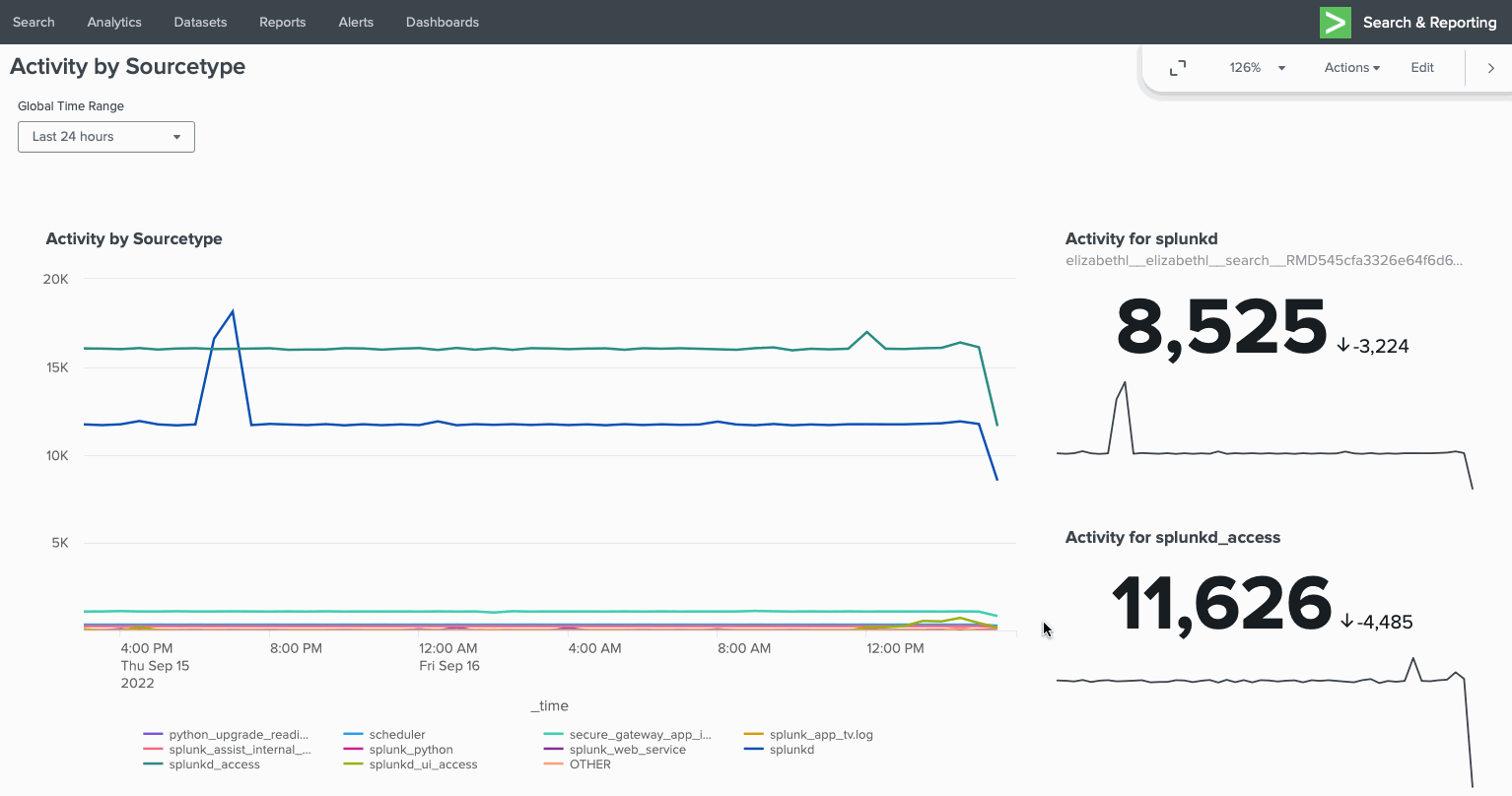Open the Search menu item
The width and height of the screenshot is (1512, 796).
(34, 22)
